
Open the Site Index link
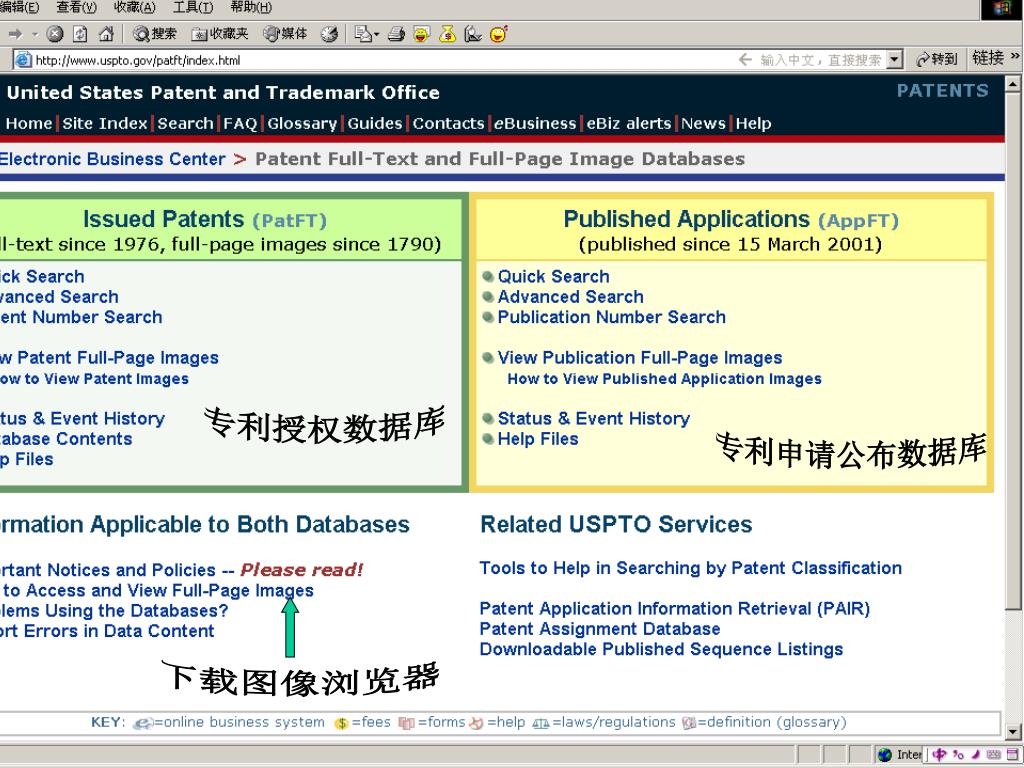click(x=104, y=123)
